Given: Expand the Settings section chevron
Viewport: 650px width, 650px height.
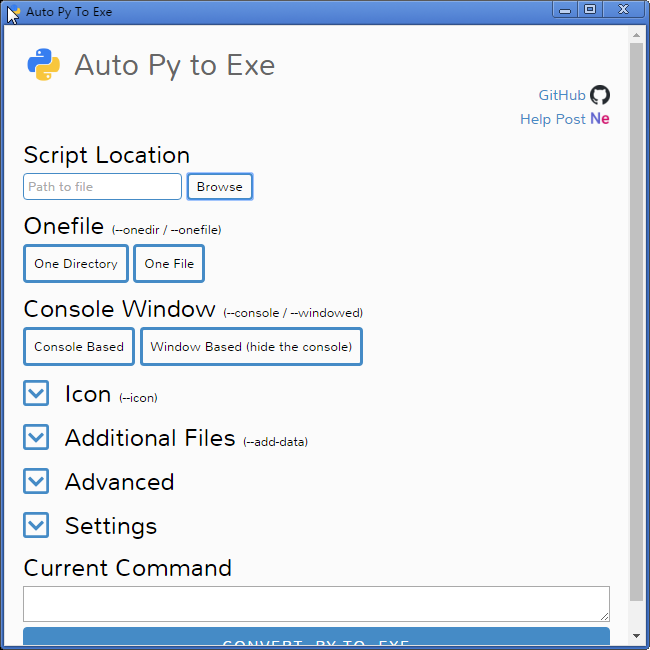Looking at the screenshot, I should click(36, 525).
